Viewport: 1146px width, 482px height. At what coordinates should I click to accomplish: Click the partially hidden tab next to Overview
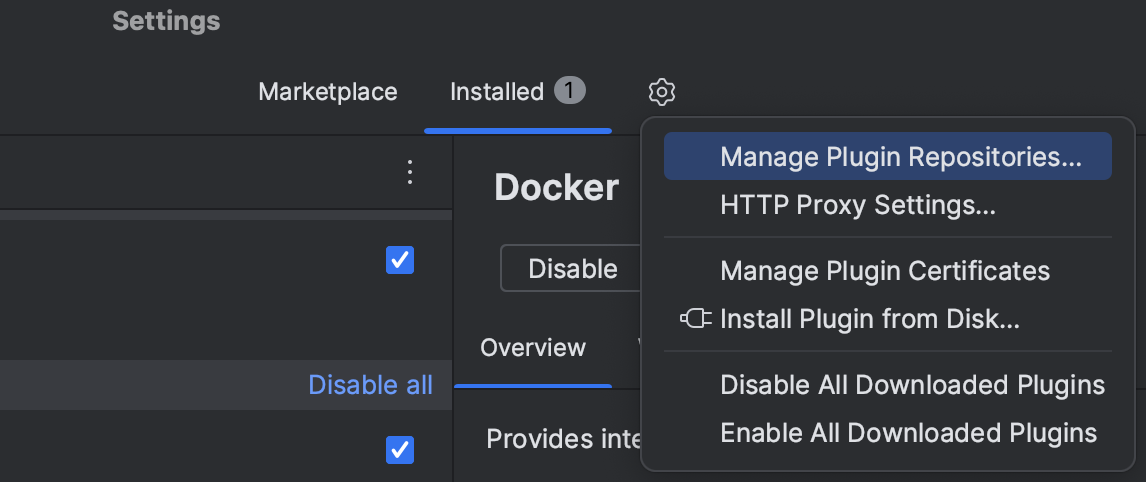click(638, 348)
